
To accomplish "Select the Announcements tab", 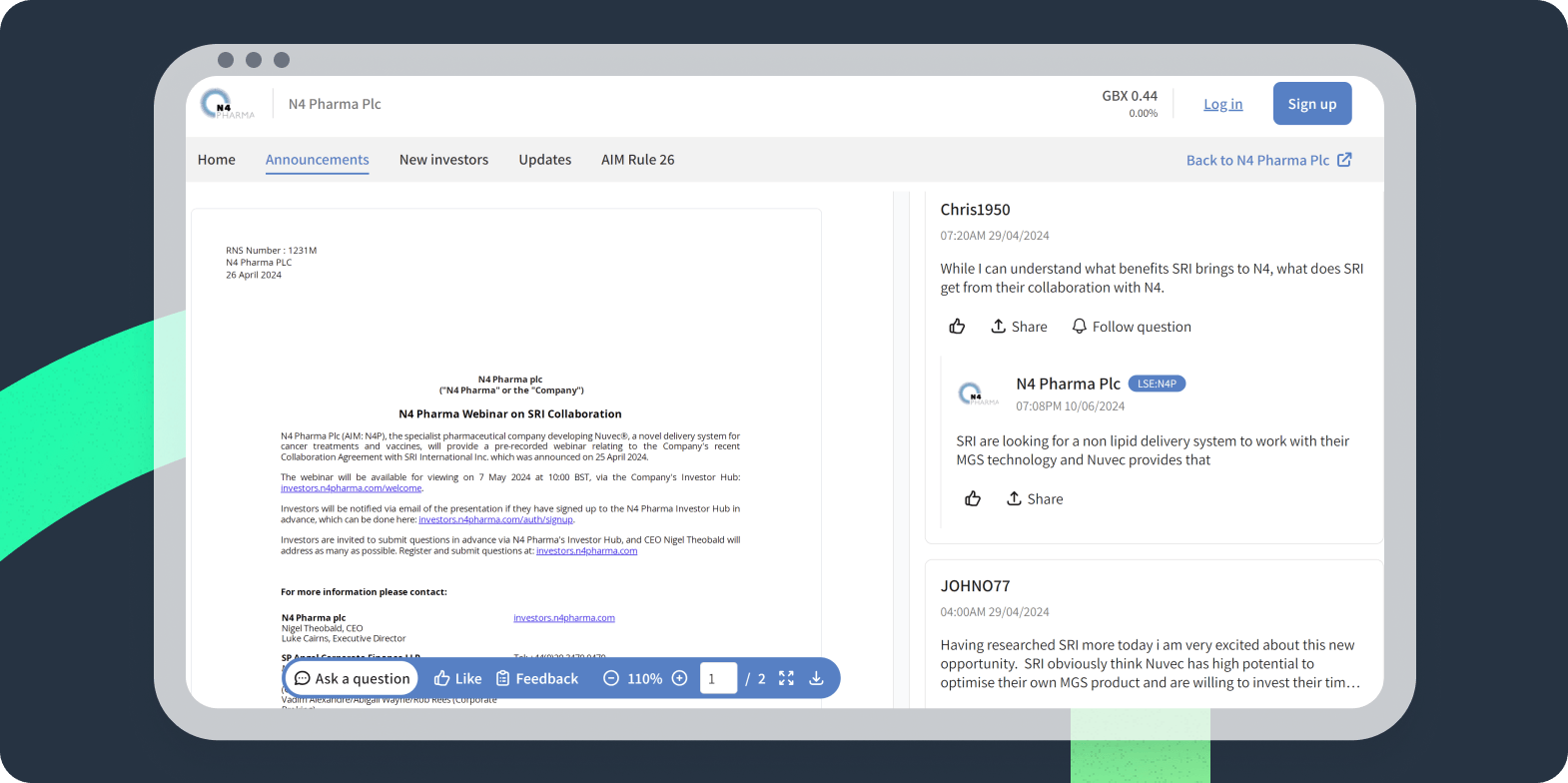I will (x=318, y=160).
